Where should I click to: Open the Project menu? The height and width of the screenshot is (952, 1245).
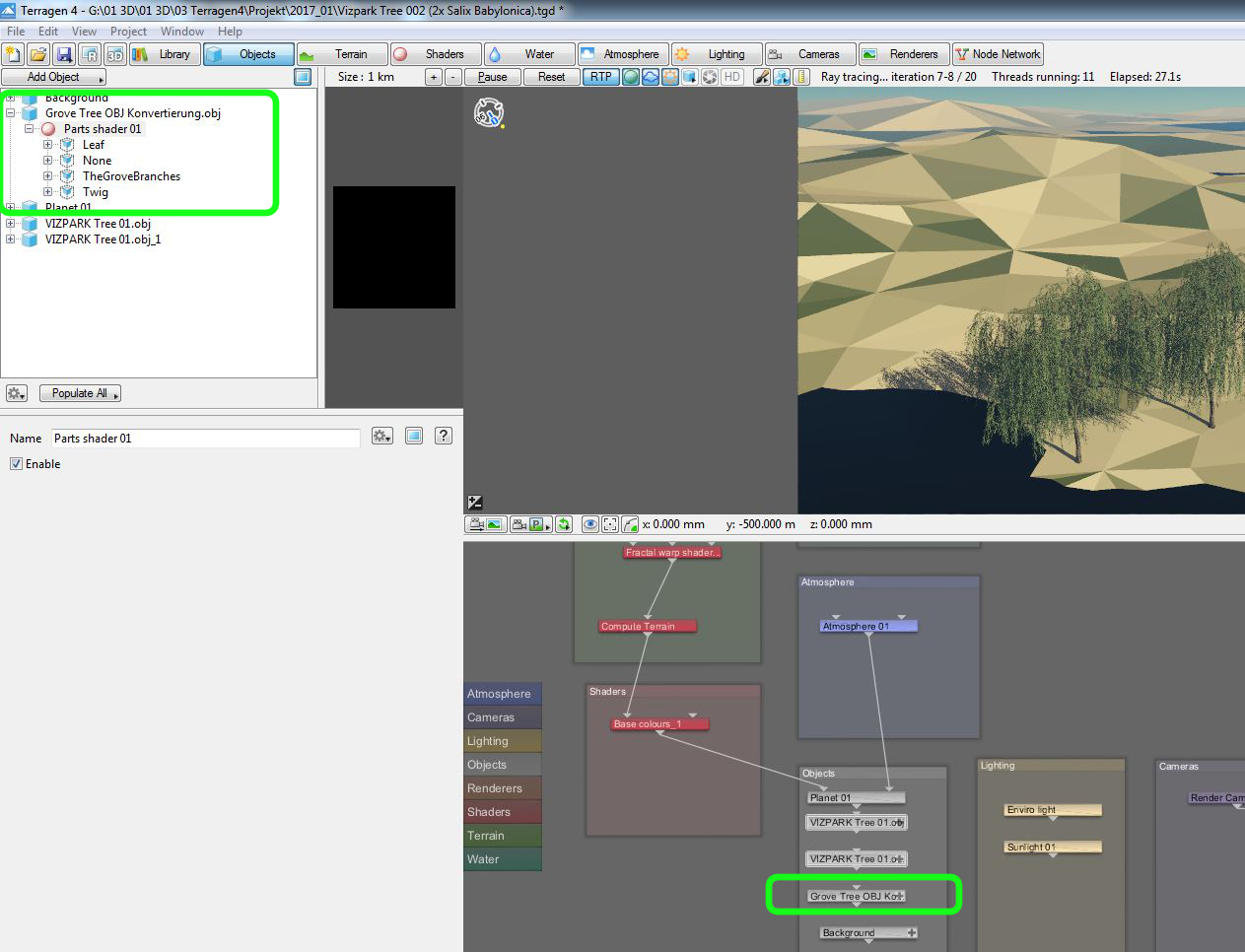click(x=128, y=32)
